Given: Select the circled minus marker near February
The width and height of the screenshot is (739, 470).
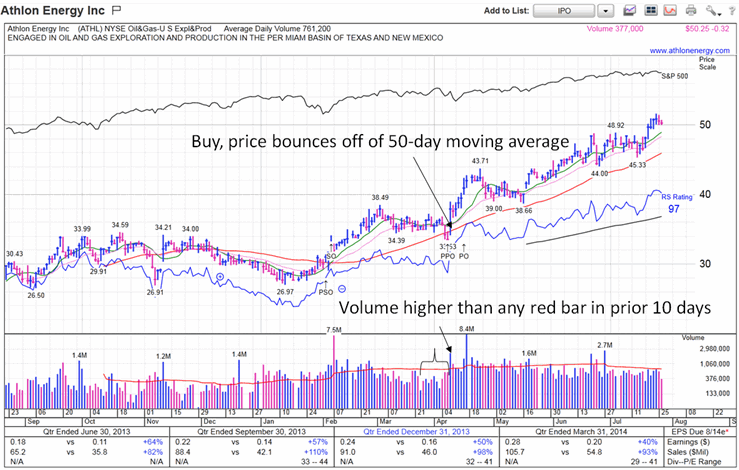Looking at the screenshot, I should (342, 289).
